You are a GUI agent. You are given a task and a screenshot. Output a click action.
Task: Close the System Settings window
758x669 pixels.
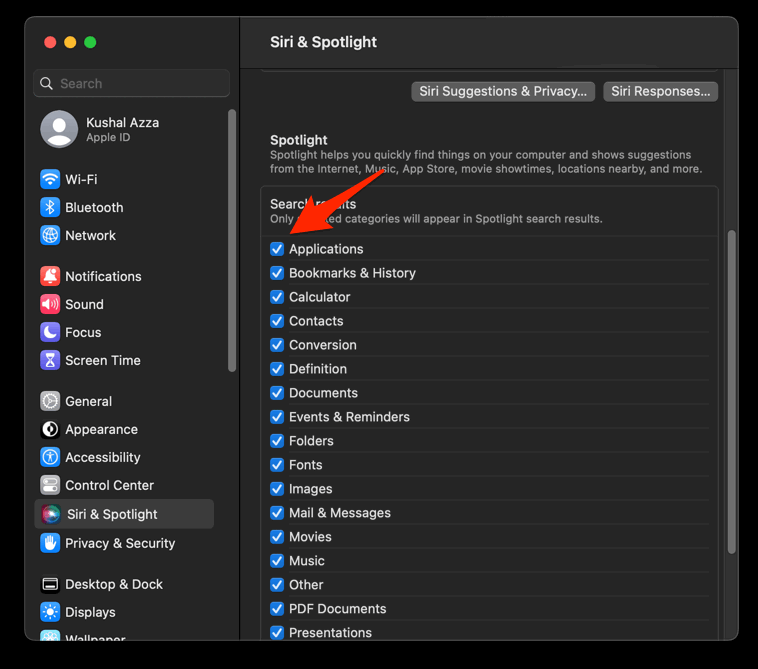50,43
